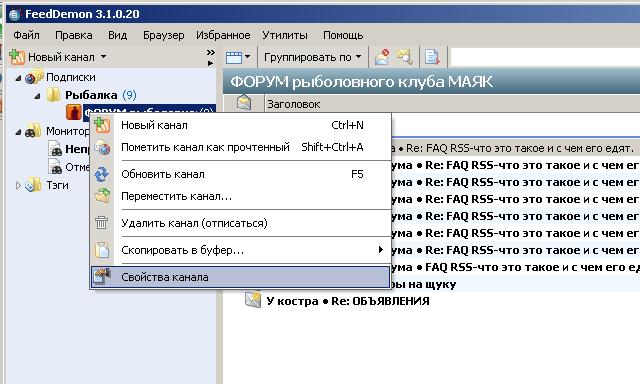Open Скопировать в буфер... submenu
The width and height of the screenshot is (640, 384).
(241, 250)
